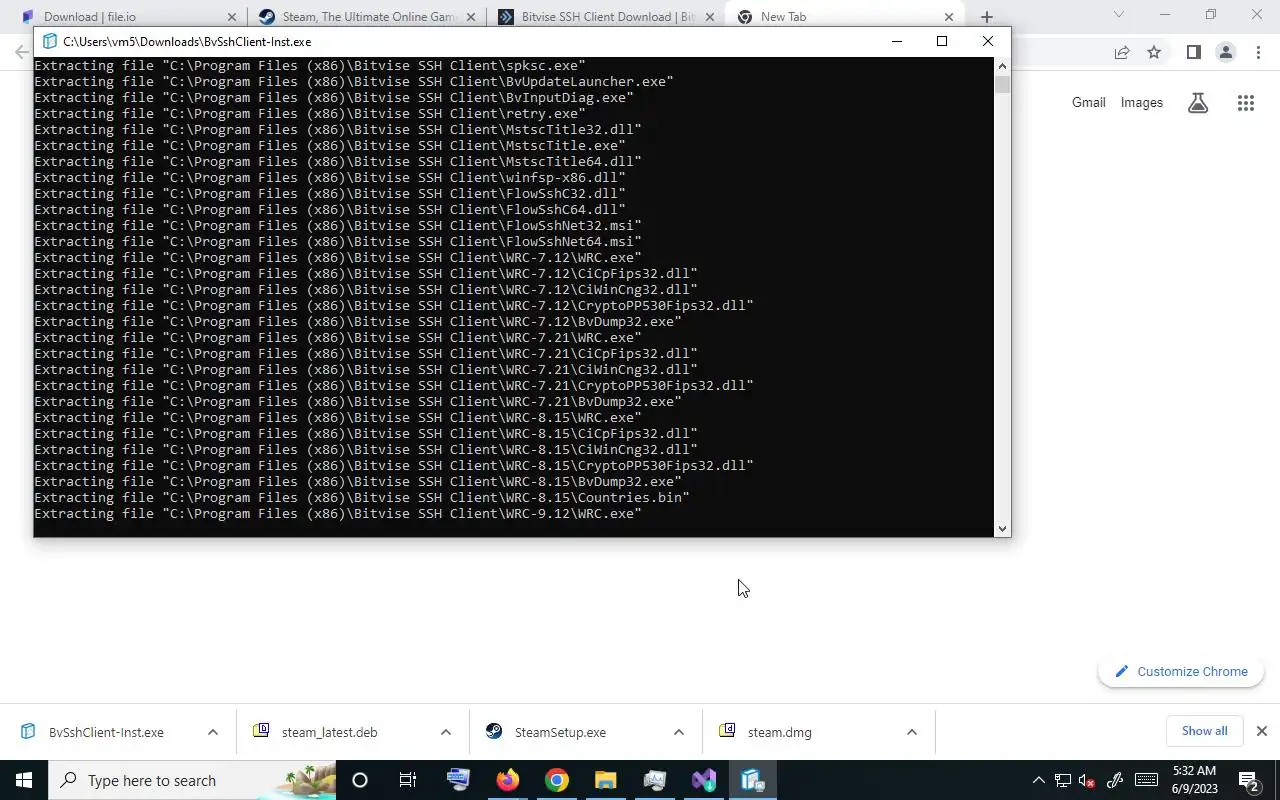Open the gray server-tool taskbar icon
The image size is (1280, 800).
pyautogui.click(x=654, y=780)
